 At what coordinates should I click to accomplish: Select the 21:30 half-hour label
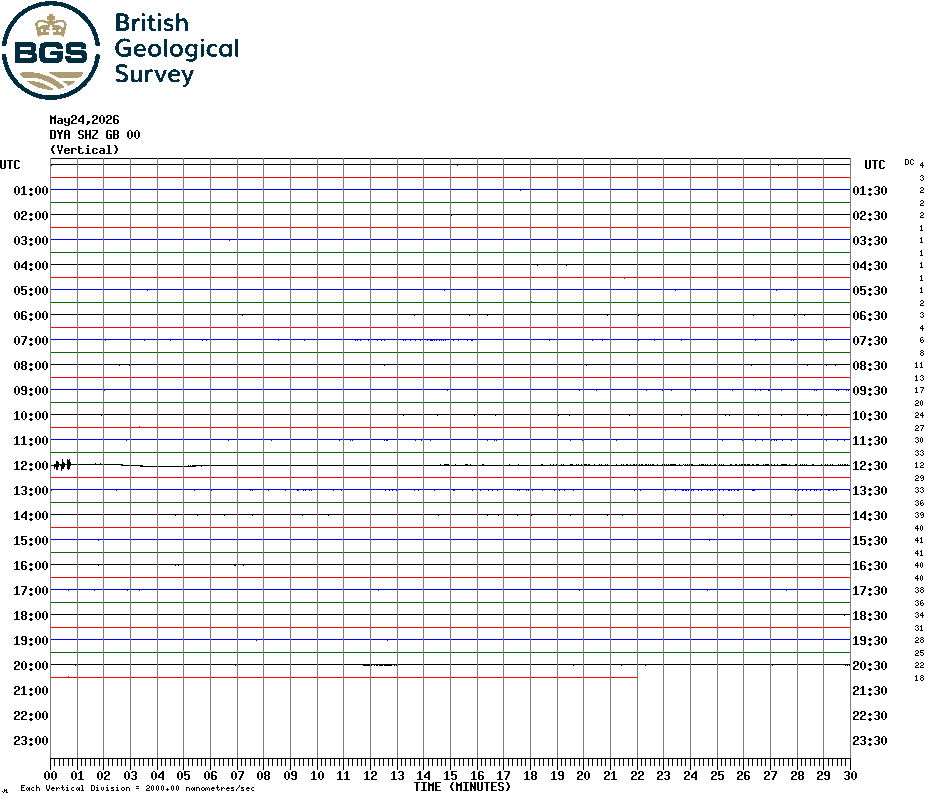pos(870,690)
